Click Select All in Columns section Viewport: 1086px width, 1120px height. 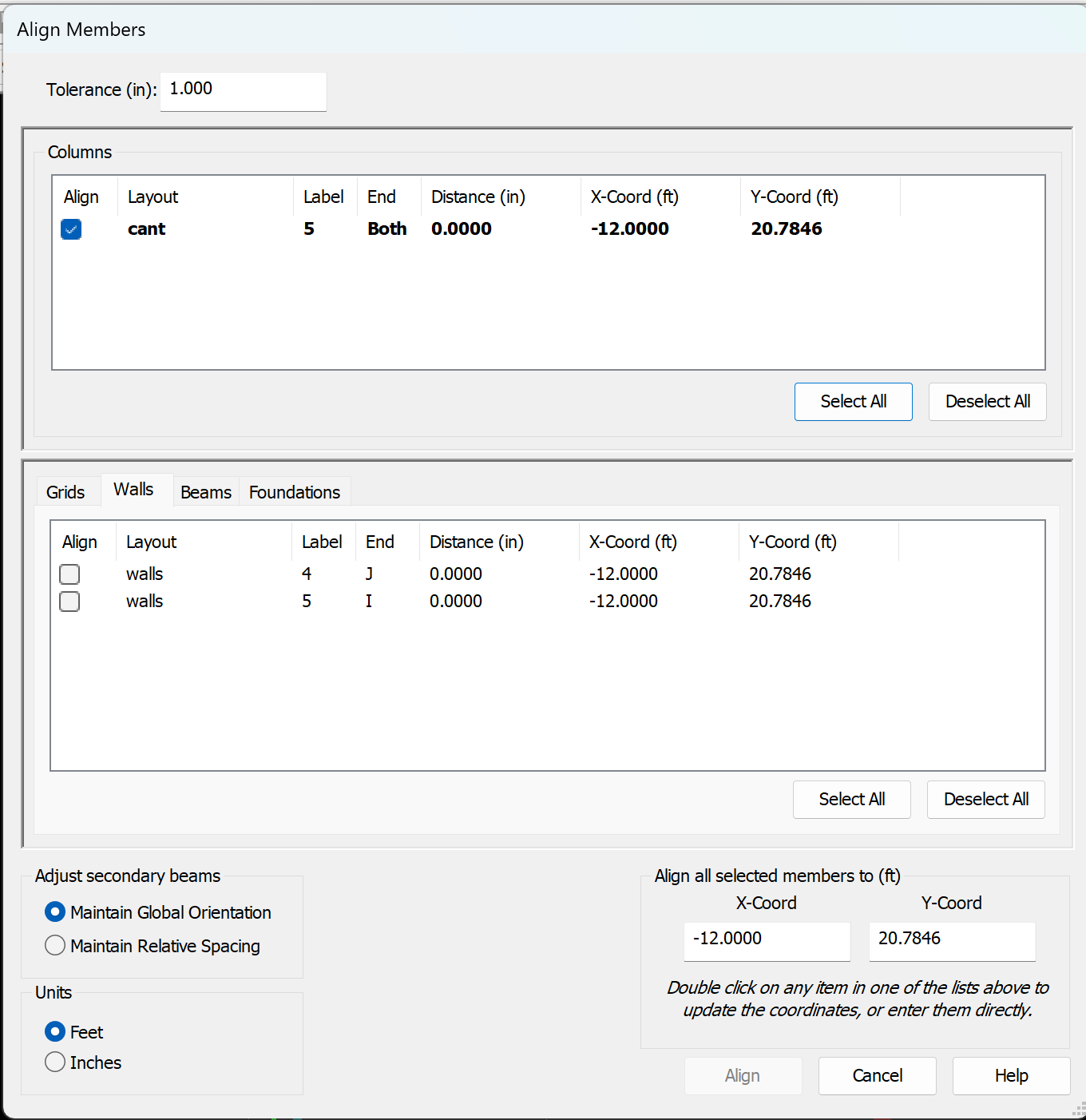853,402
